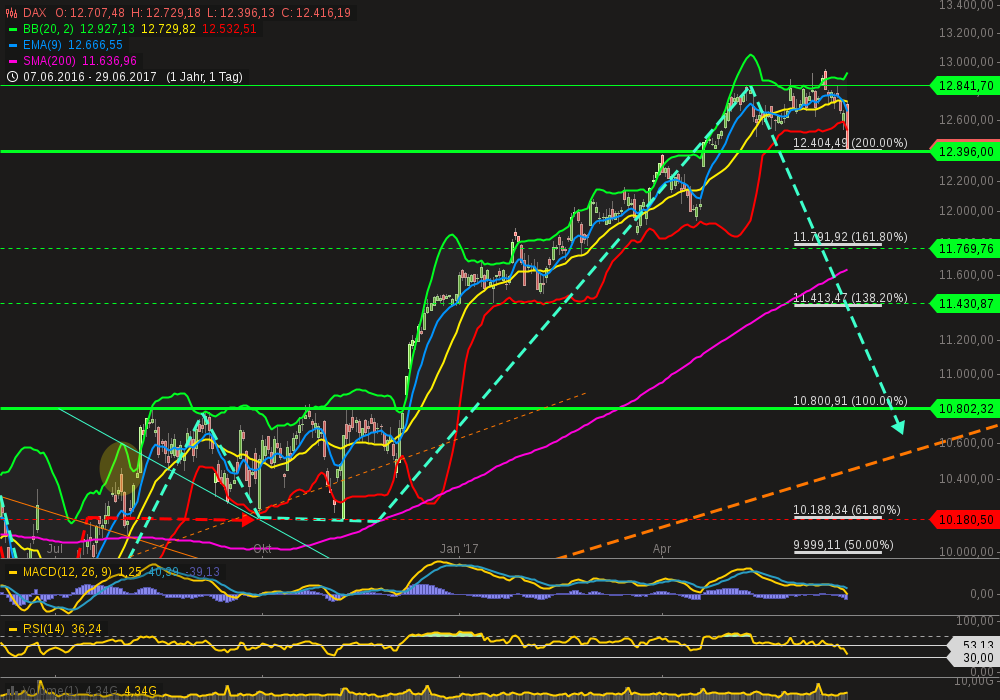Click the yellow MACD legend marker
The width and height of the screenshot is (1000, 700).
pyautogui.click(x=12, y=572)
